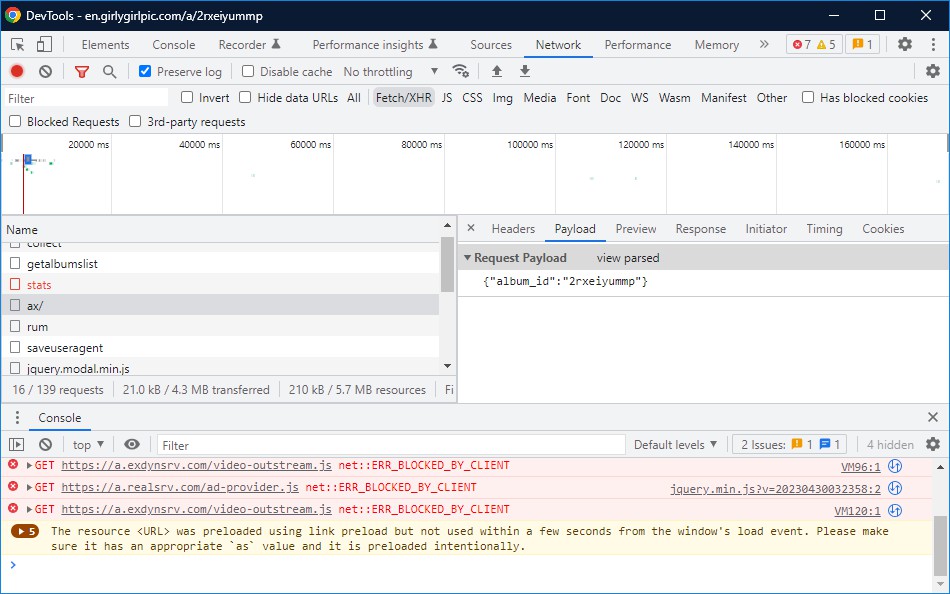Switch to the Elements tab
Image resolution: width=950 pixels, height=594 pixels.
tap(105, 45)
